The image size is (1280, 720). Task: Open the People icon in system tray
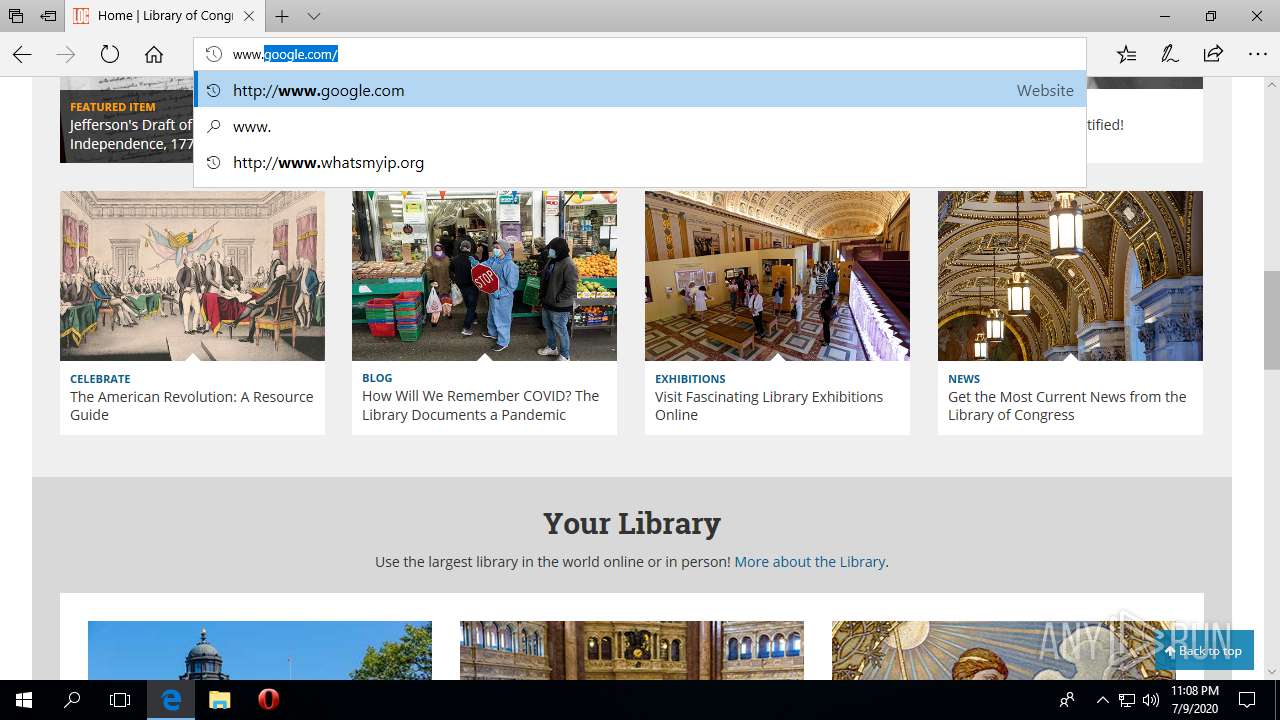[x=1067, y=700]
